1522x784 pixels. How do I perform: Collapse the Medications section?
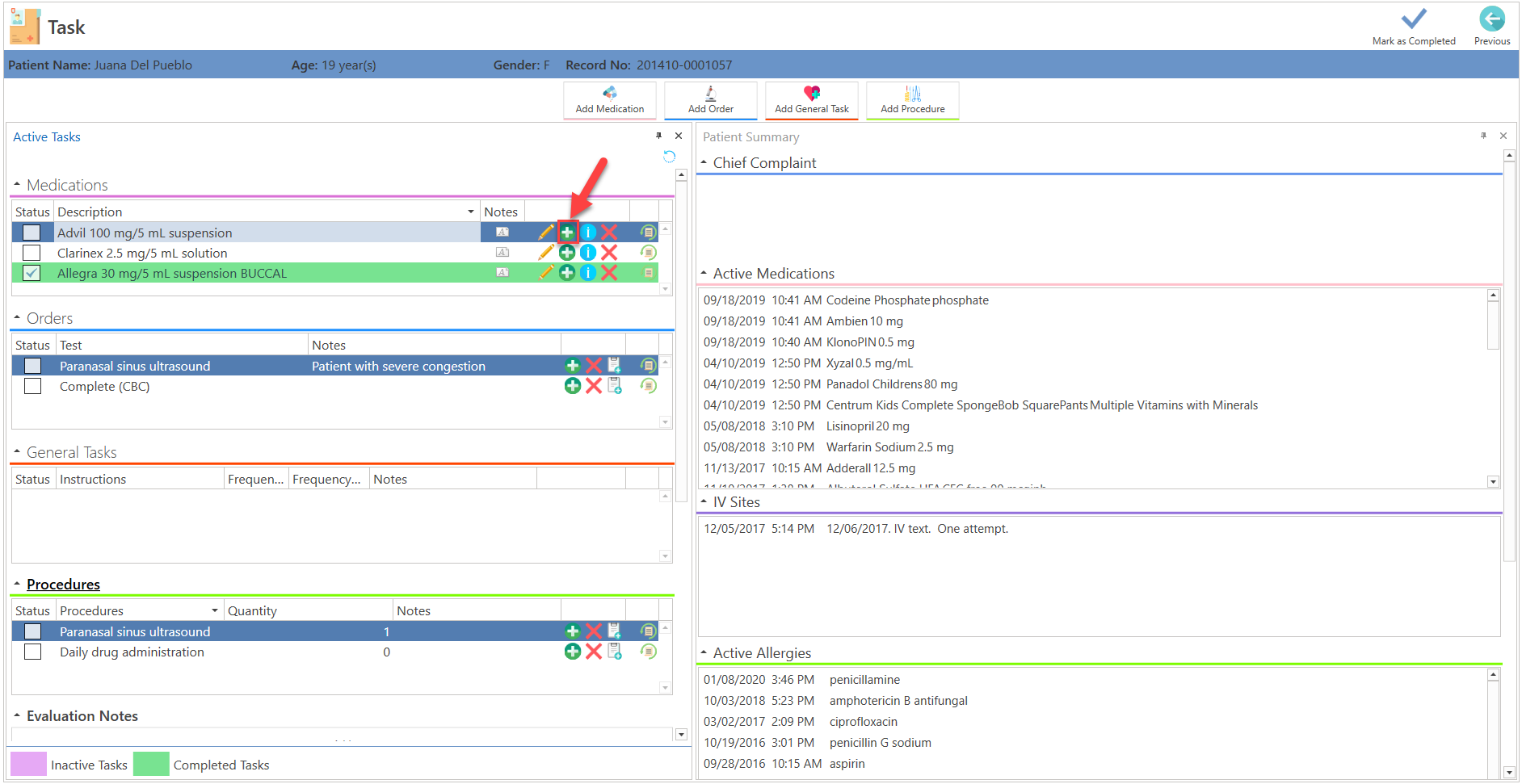tap(17, 184)
